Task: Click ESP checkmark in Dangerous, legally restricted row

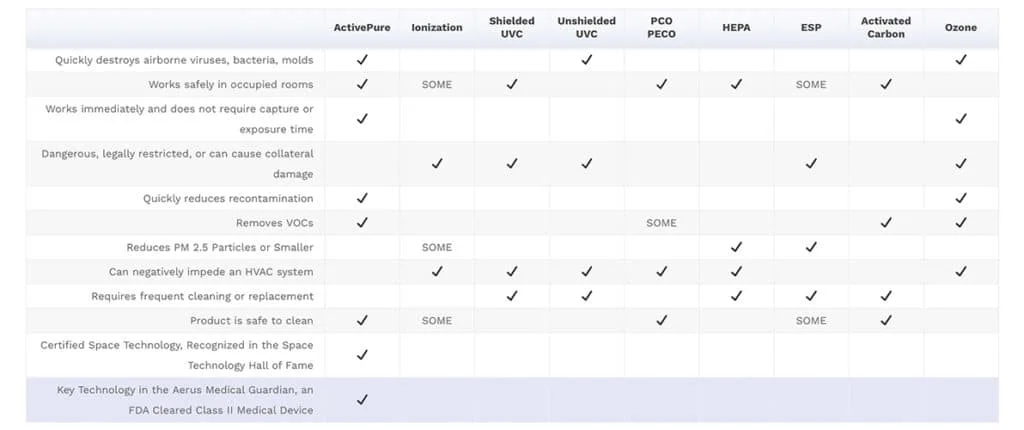Action: point(811,163)
